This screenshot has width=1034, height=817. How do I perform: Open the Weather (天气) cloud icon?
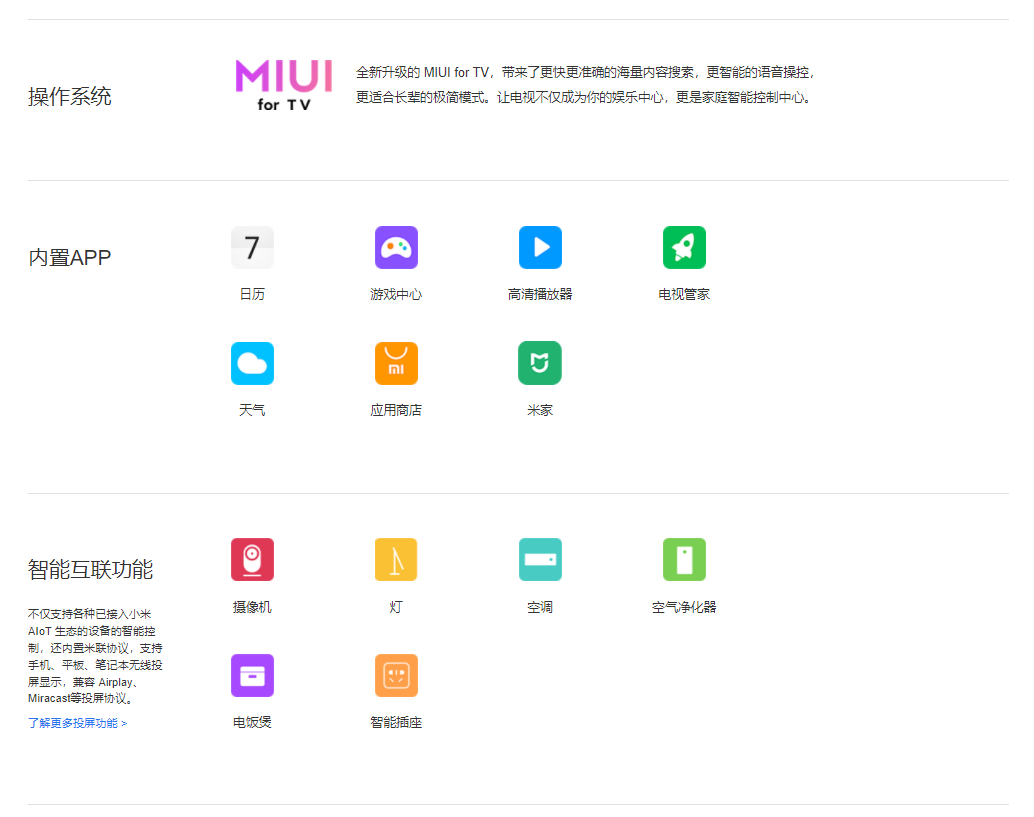coord(252,363)
